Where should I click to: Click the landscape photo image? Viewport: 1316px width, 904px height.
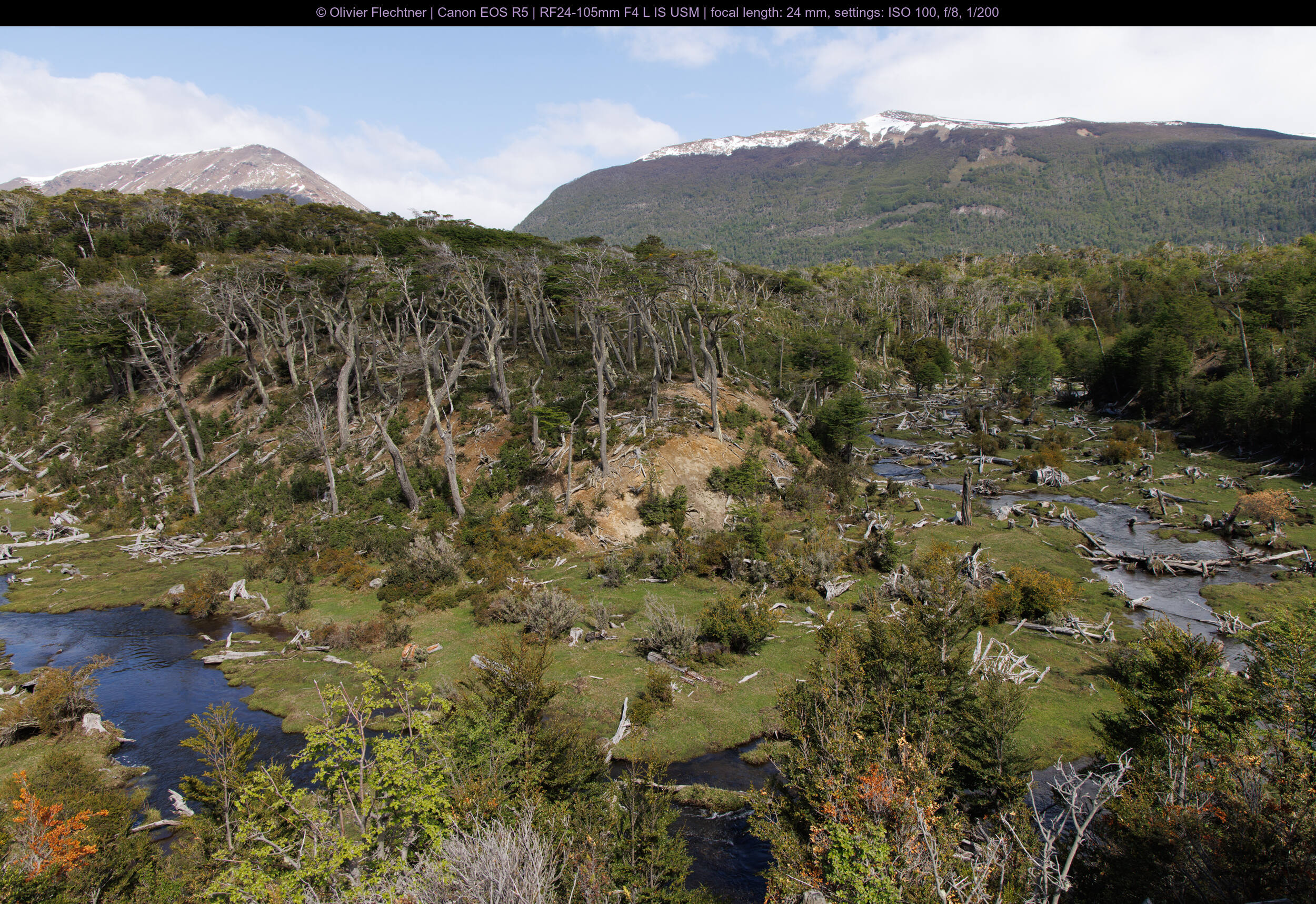point(658,465)
